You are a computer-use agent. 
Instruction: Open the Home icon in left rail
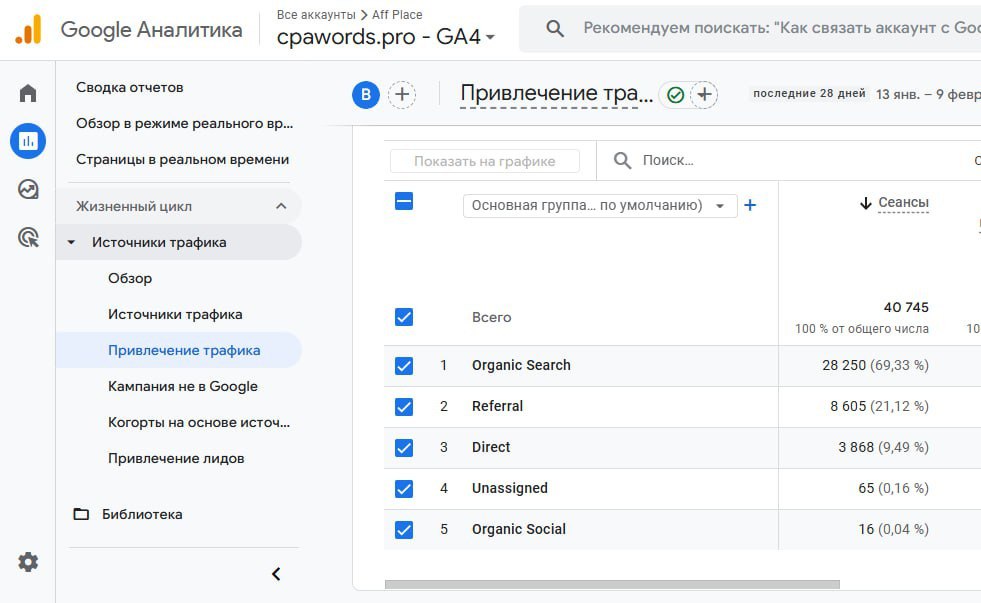(x=28, y=94)
